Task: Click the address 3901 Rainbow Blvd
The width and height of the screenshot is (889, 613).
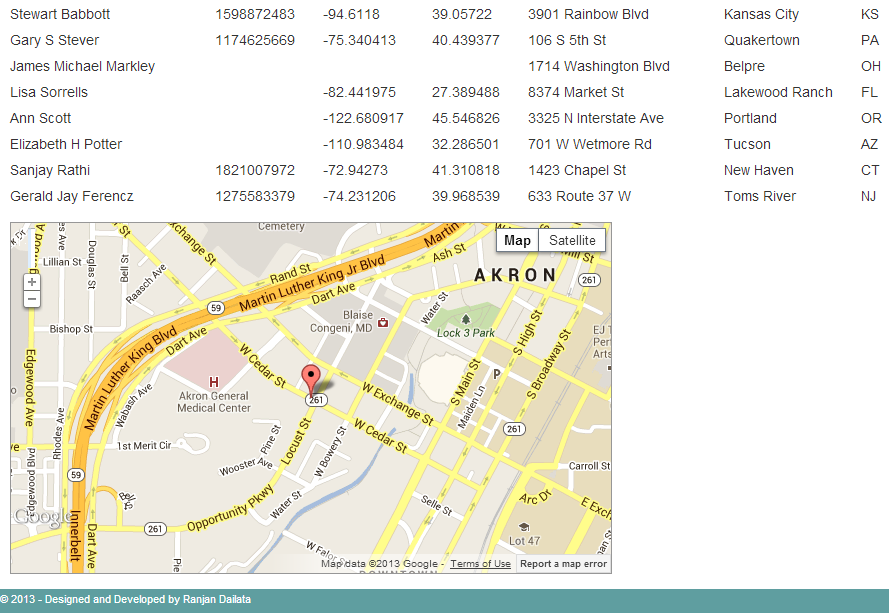Action: (589, 14)
